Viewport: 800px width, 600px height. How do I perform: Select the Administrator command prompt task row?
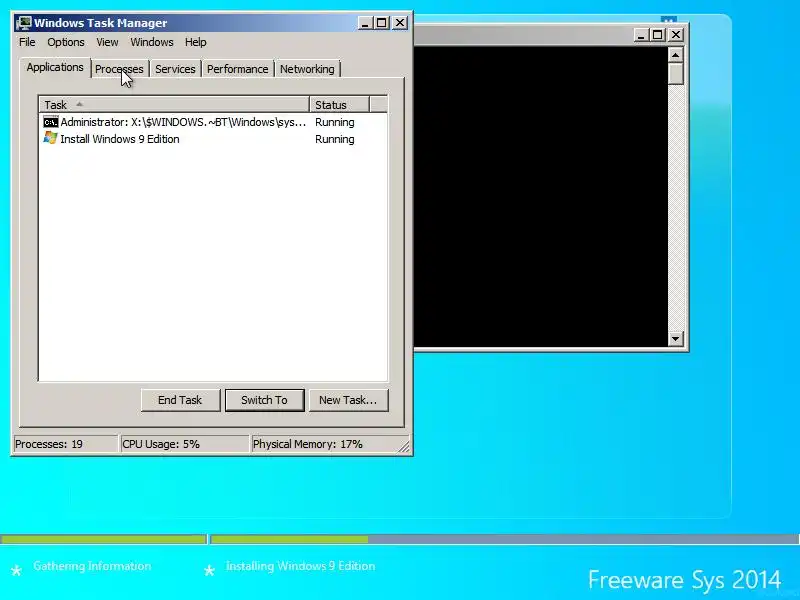(213, 122)
